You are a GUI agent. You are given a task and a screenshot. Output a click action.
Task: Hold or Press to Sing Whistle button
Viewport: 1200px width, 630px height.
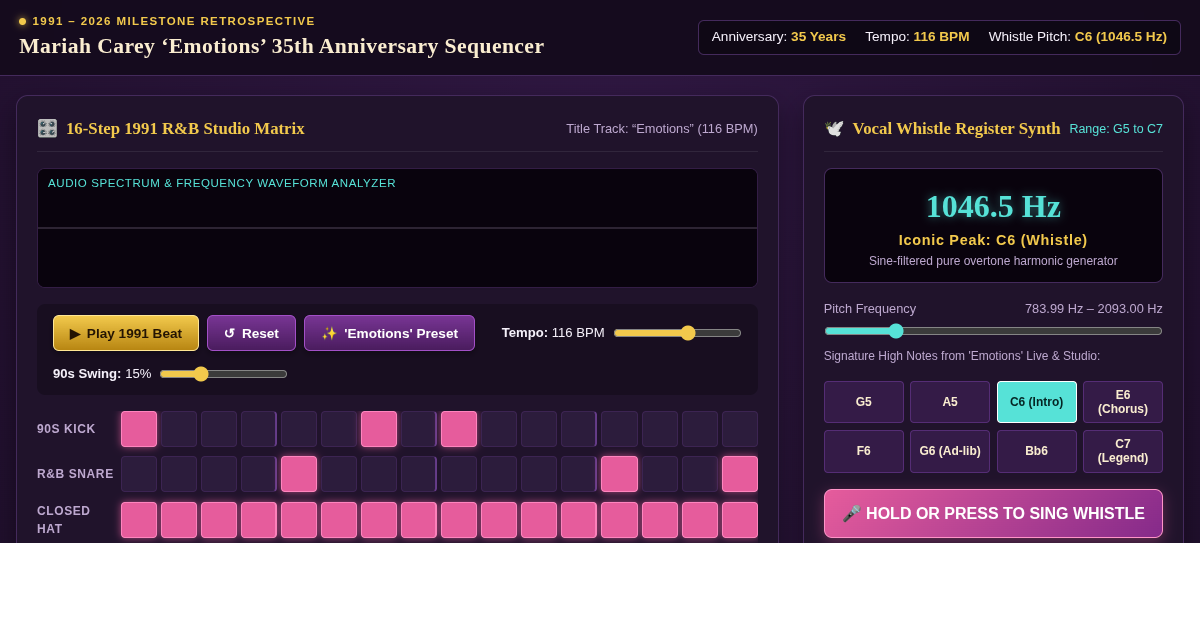tap(993, 513)
